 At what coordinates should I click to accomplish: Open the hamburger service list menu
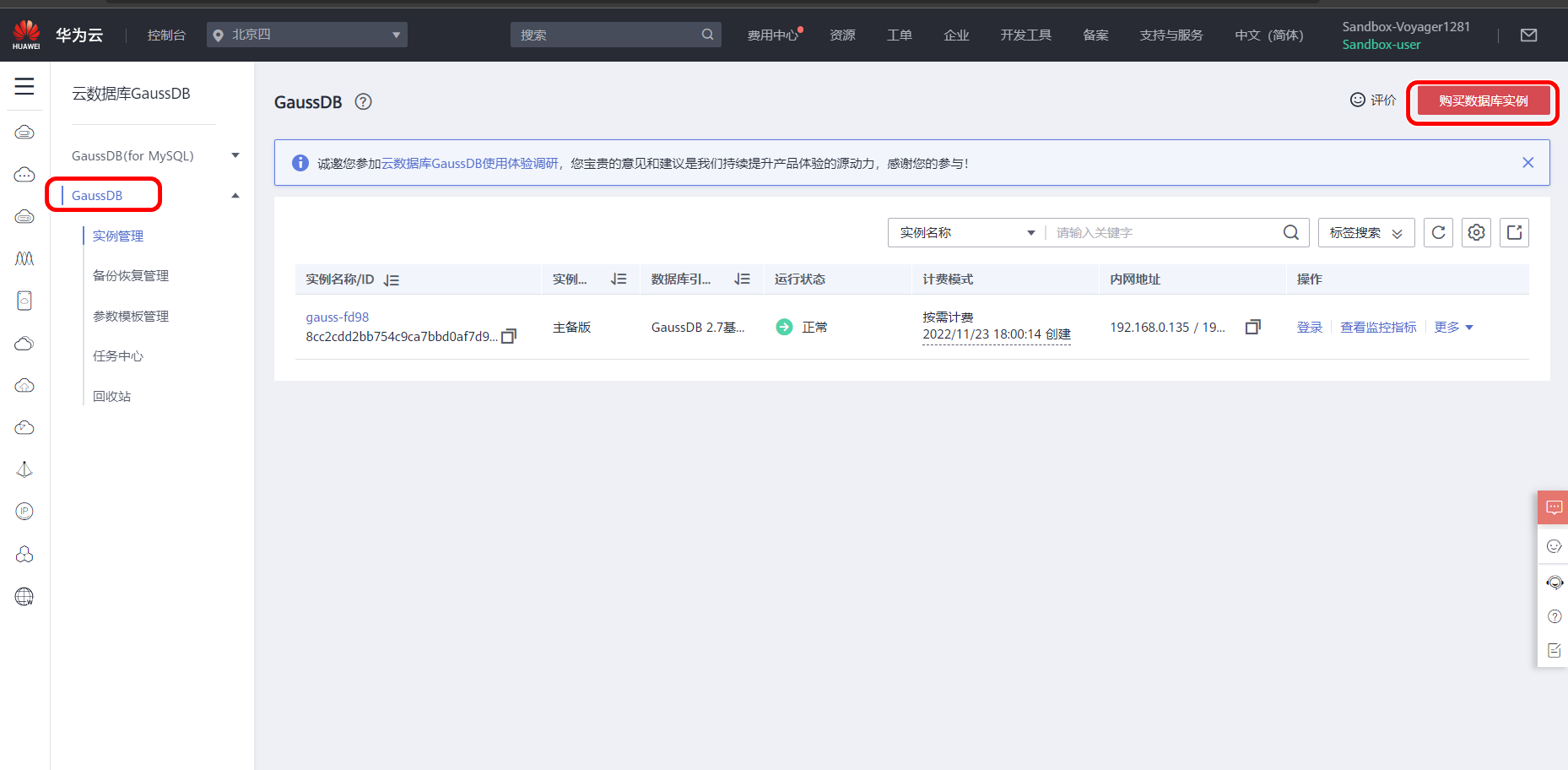tap(24, 86)
